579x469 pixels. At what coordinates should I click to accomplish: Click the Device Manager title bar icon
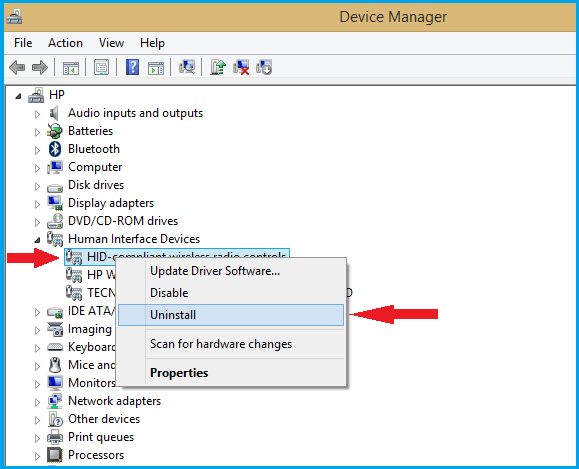coord(14,17)
